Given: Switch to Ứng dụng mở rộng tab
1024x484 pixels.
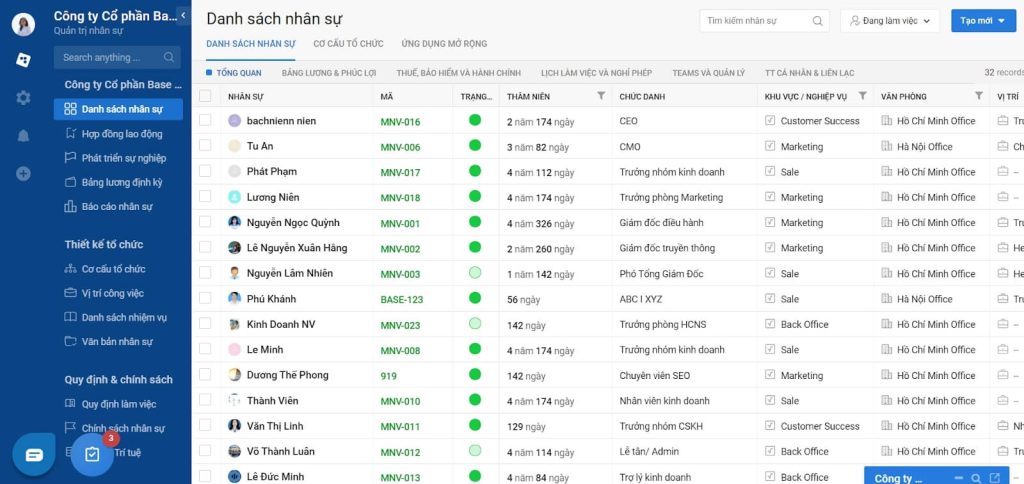Looking at the screenshot, I should click(x=444, y=44).
